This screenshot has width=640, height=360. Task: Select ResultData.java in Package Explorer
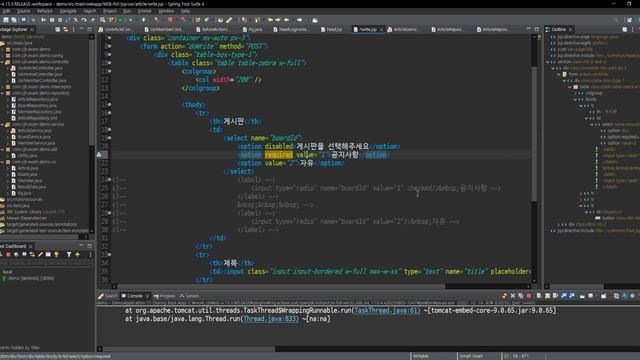point(29,187)
